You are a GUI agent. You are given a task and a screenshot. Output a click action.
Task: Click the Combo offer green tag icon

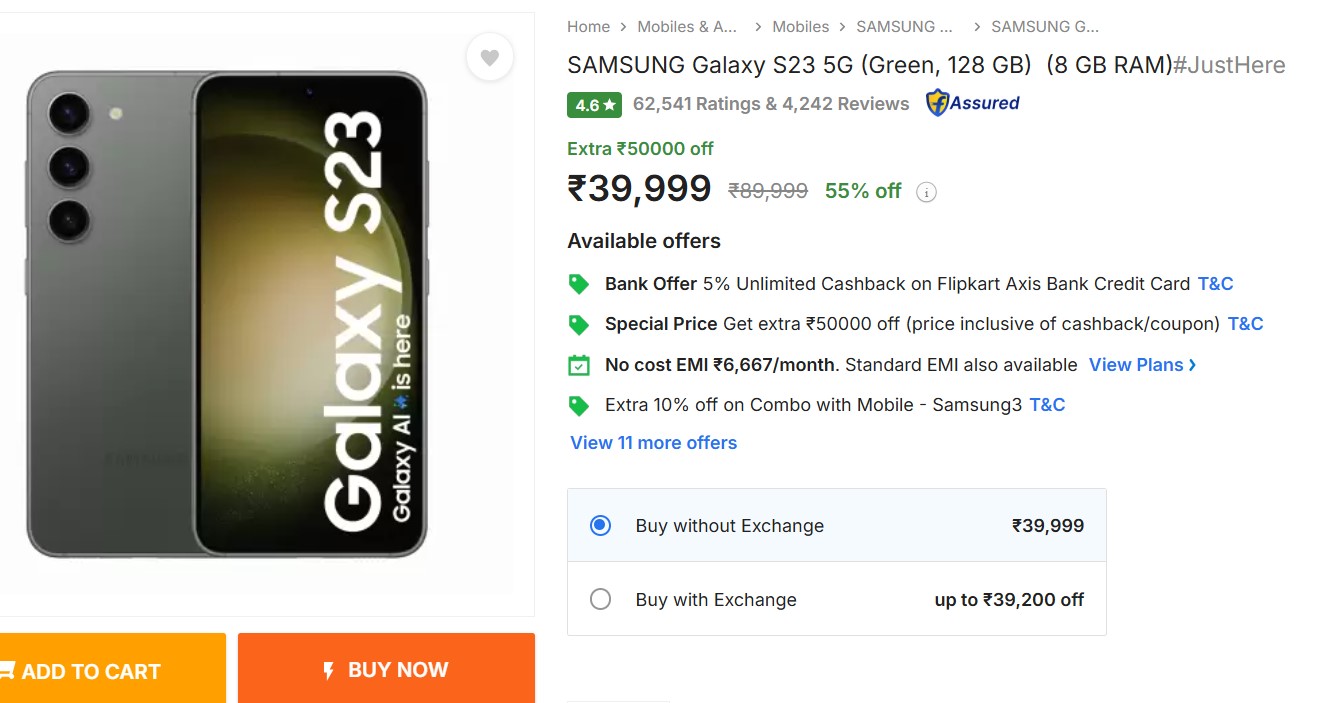579,405
